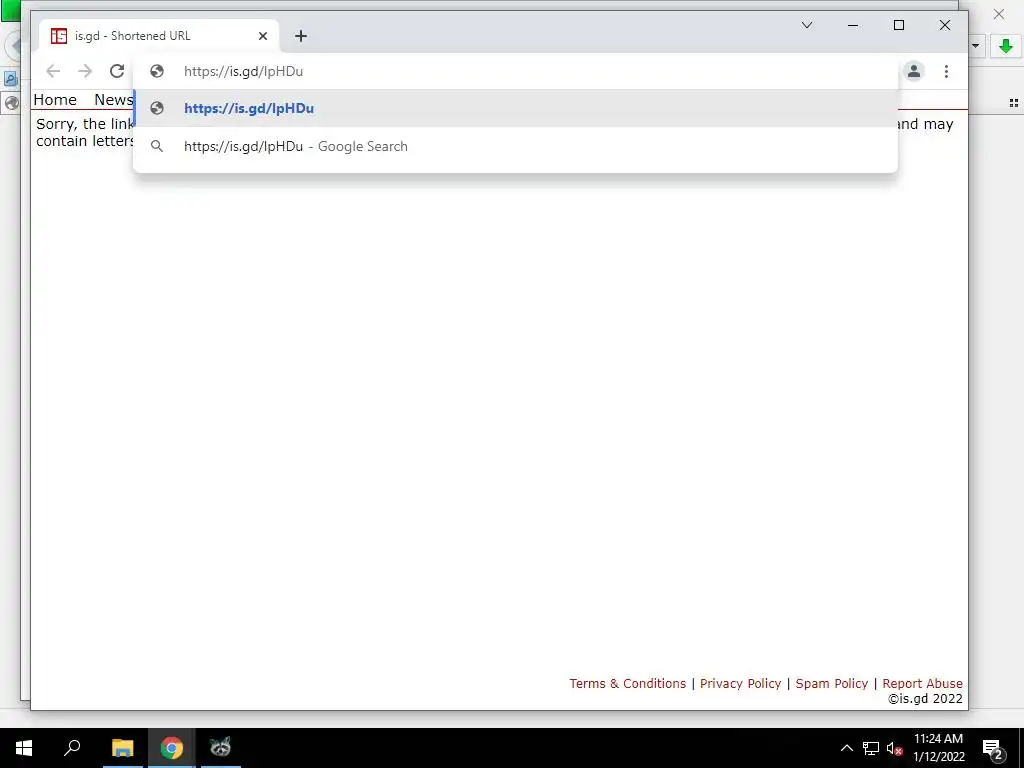Reload the page in Chrome
Screen dimensions: 1024x768
coord(117,71)
